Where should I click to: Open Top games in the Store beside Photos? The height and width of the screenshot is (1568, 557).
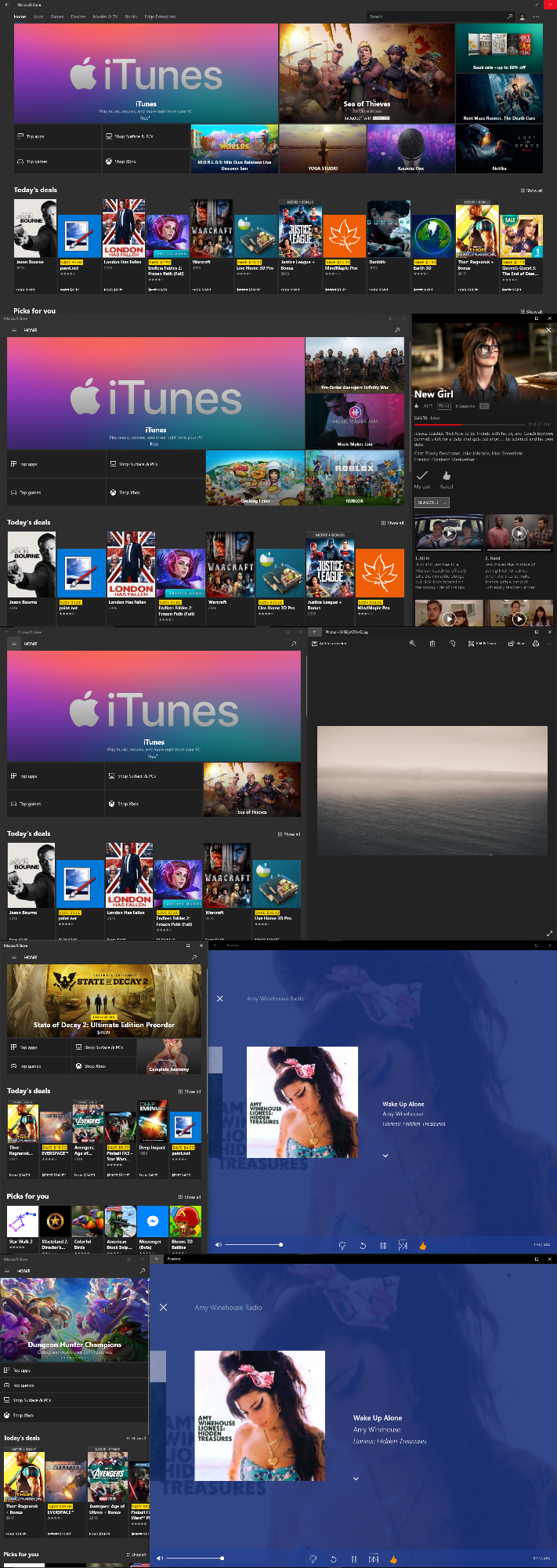(56, 804)
